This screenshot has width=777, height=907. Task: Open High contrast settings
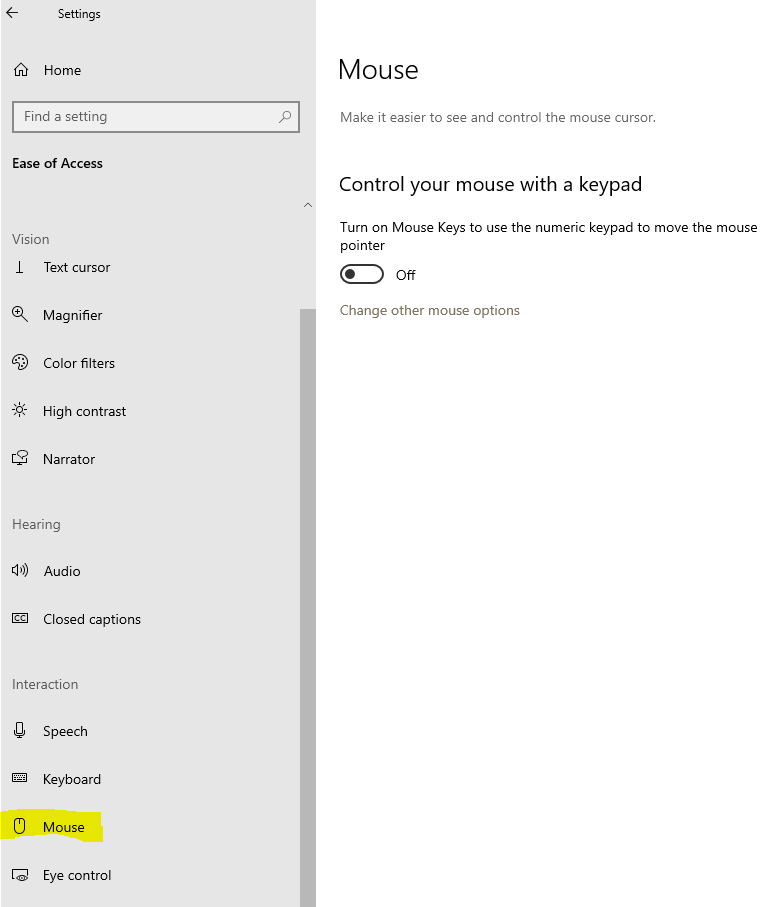click(x=84, y=411)
